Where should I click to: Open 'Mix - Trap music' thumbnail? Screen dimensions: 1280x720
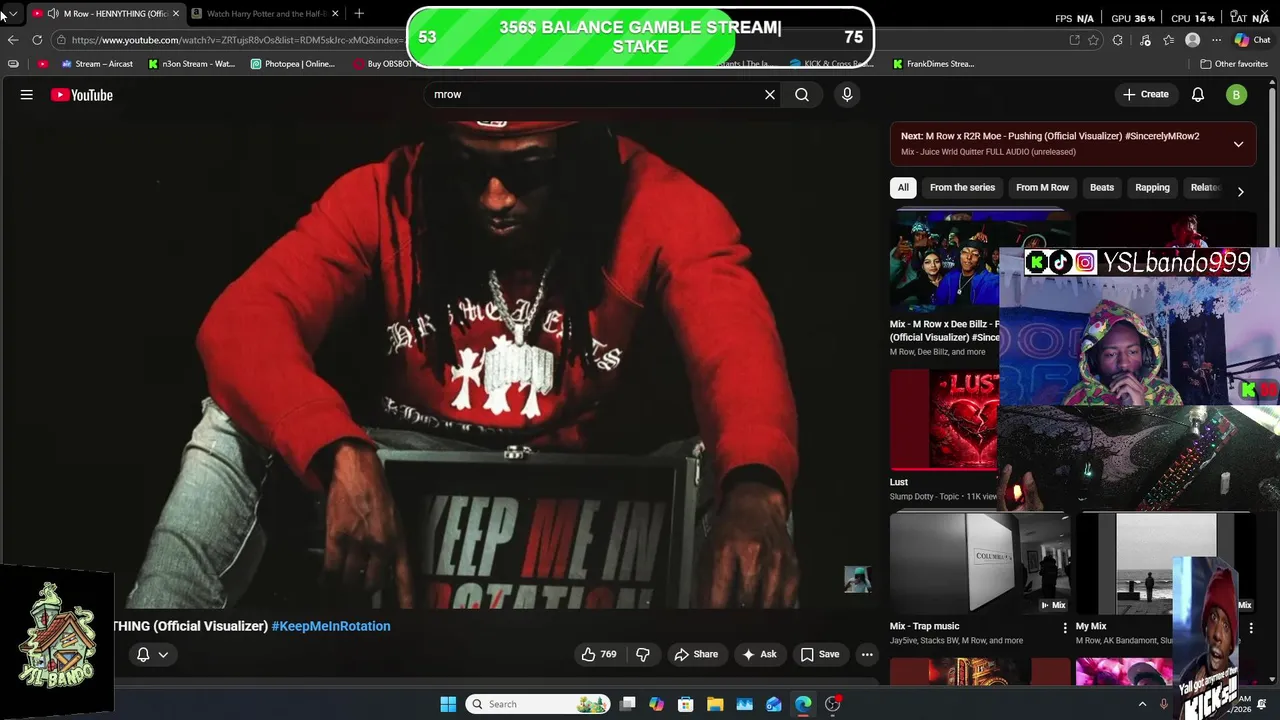[x=980, y=563]
